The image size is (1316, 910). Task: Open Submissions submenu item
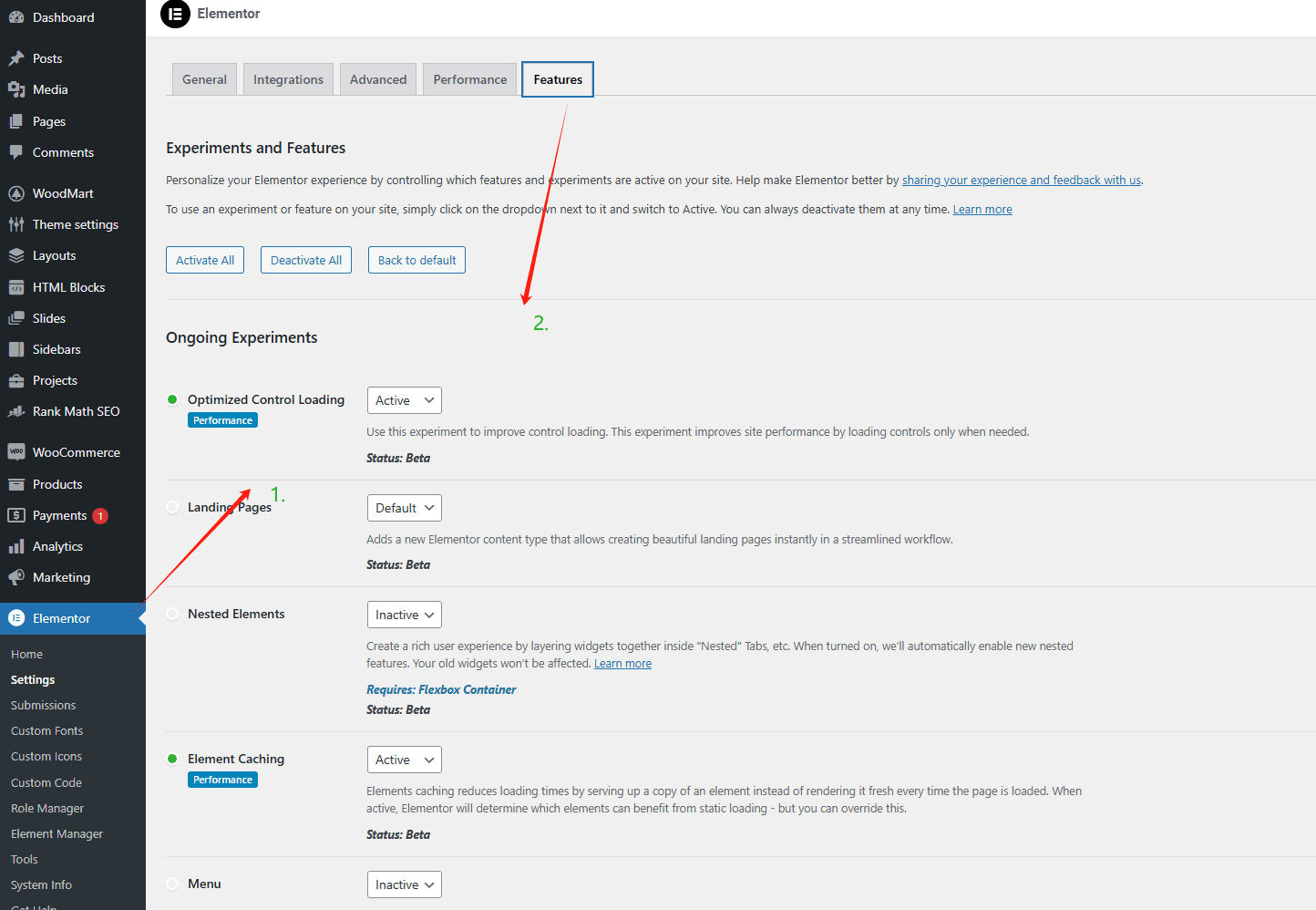(x=44, y=705)
